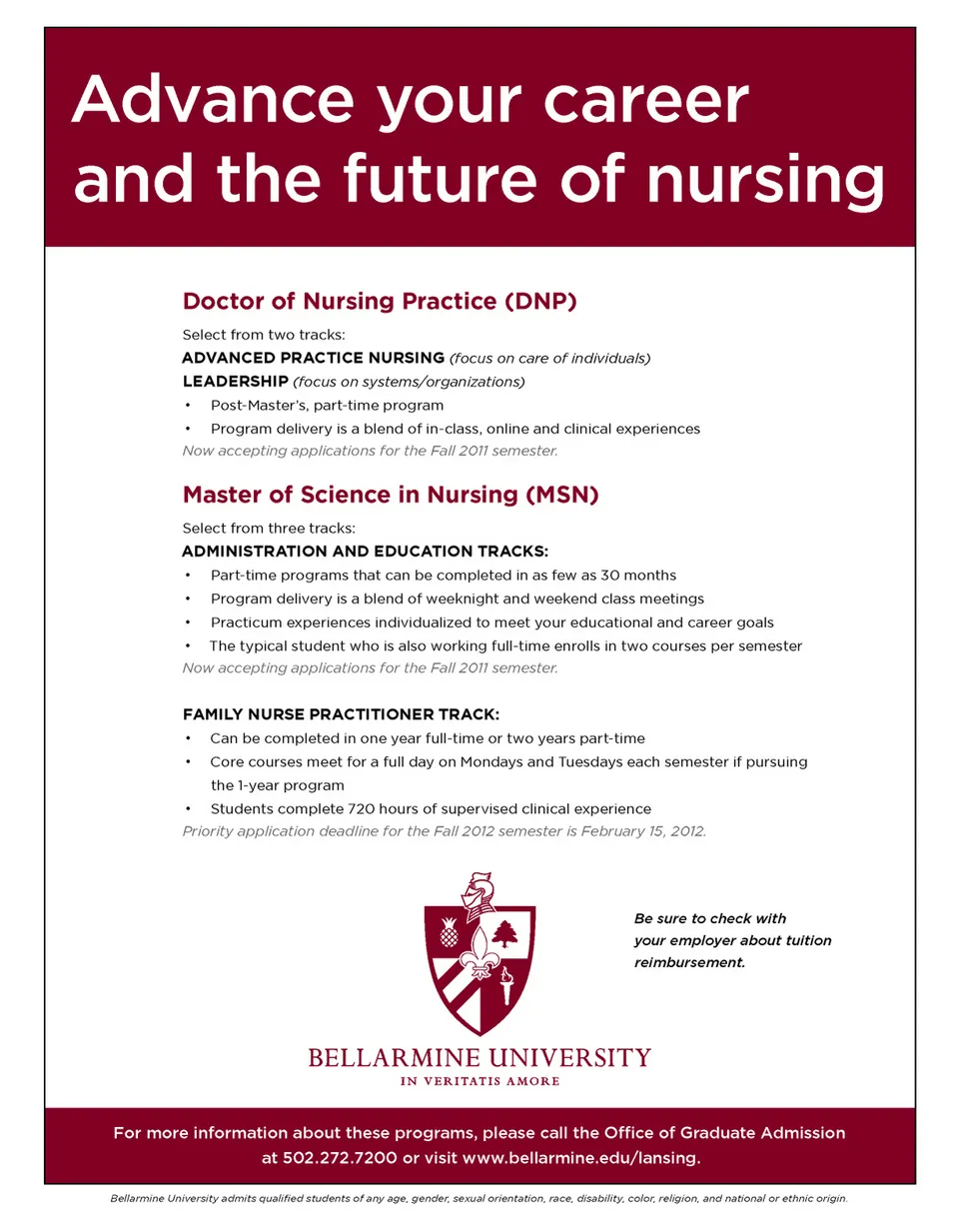Click the employer tuition reimbursement reminder

click(x=732, y=940)
